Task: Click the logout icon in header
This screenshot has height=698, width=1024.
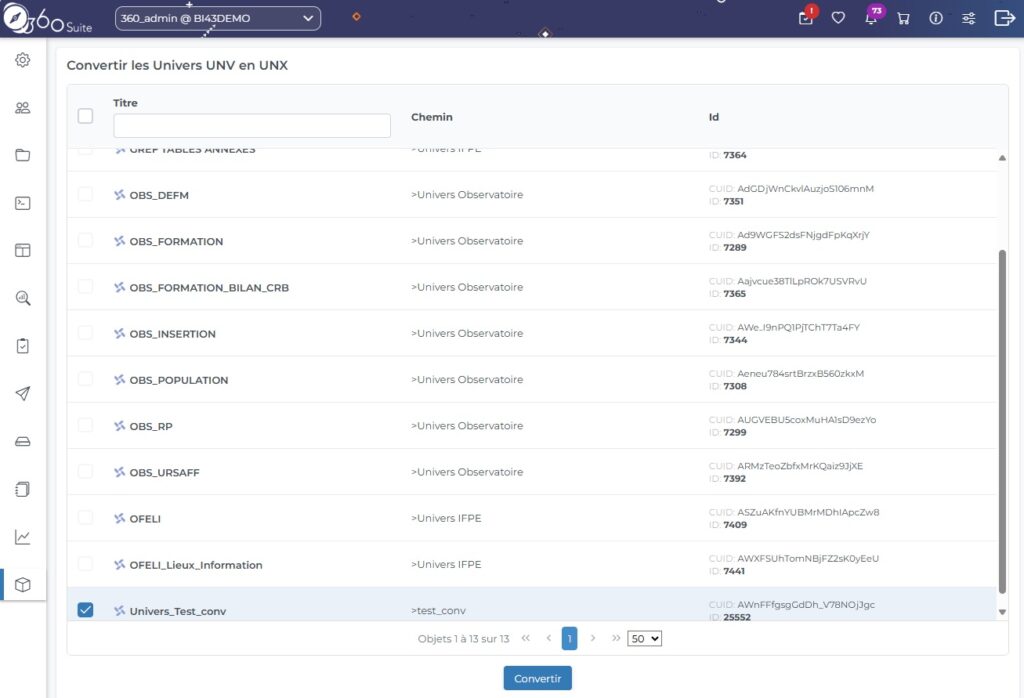Action: [1004, 18]
